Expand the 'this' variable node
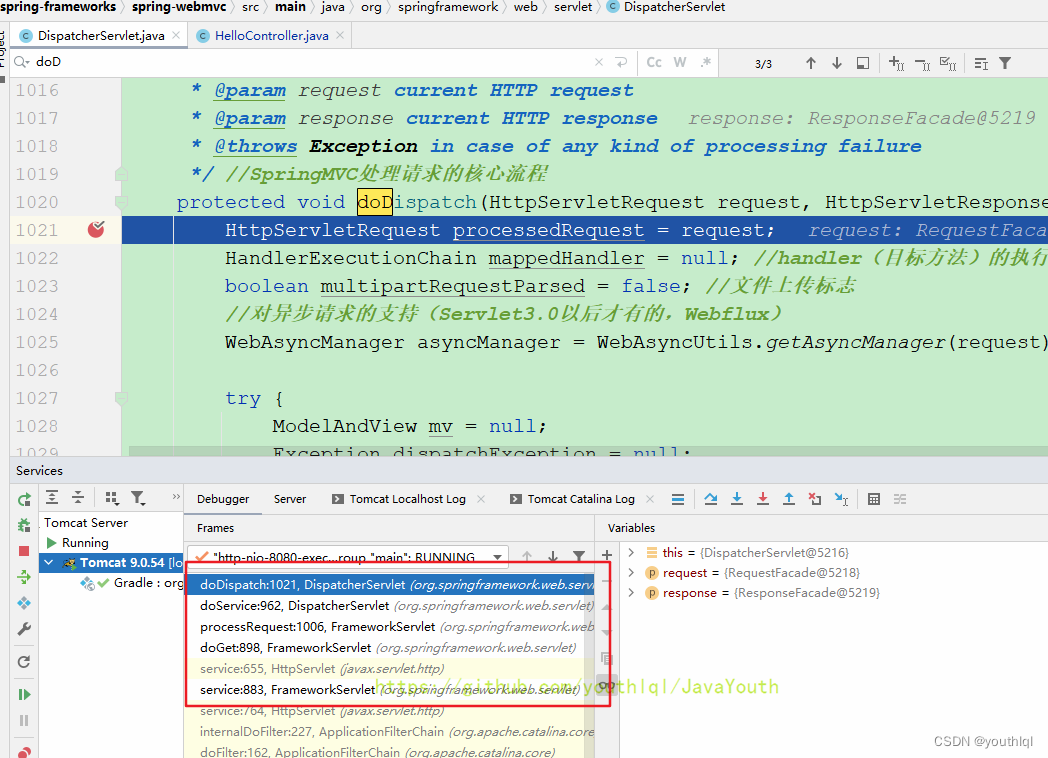This screenshot has width=1048, height=758. click(631, 552)
